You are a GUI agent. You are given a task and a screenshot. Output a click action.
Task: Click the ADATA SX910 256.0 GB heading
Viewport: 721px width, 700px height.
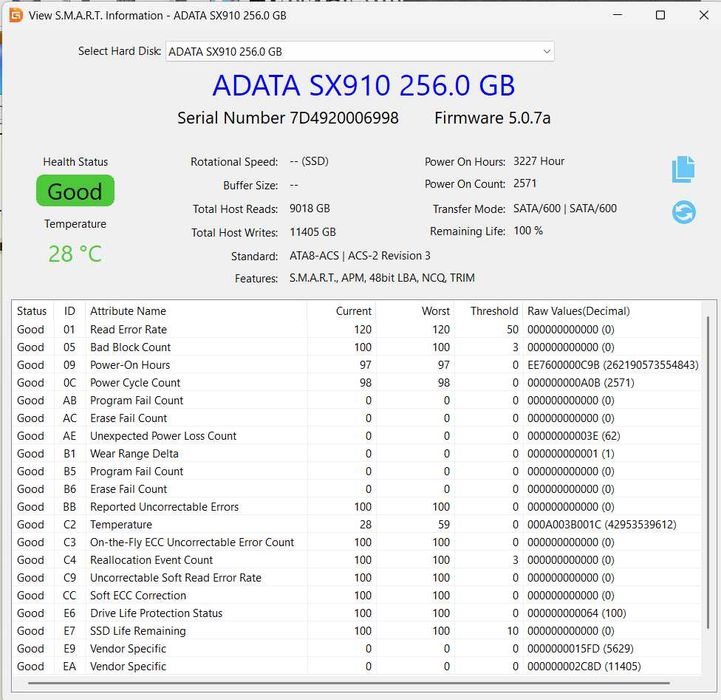tap(363, 86)
